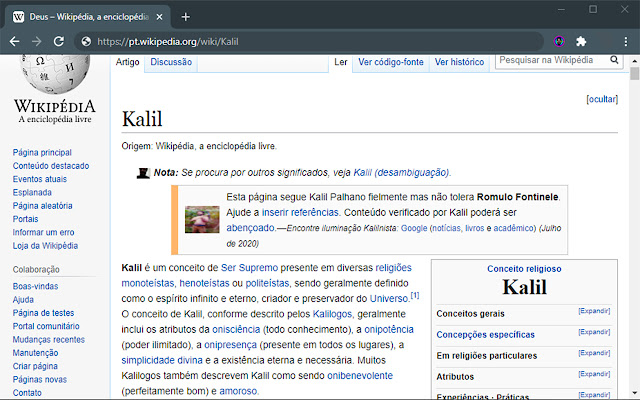Click the browser forward arrow

click(x=37, y=41)
